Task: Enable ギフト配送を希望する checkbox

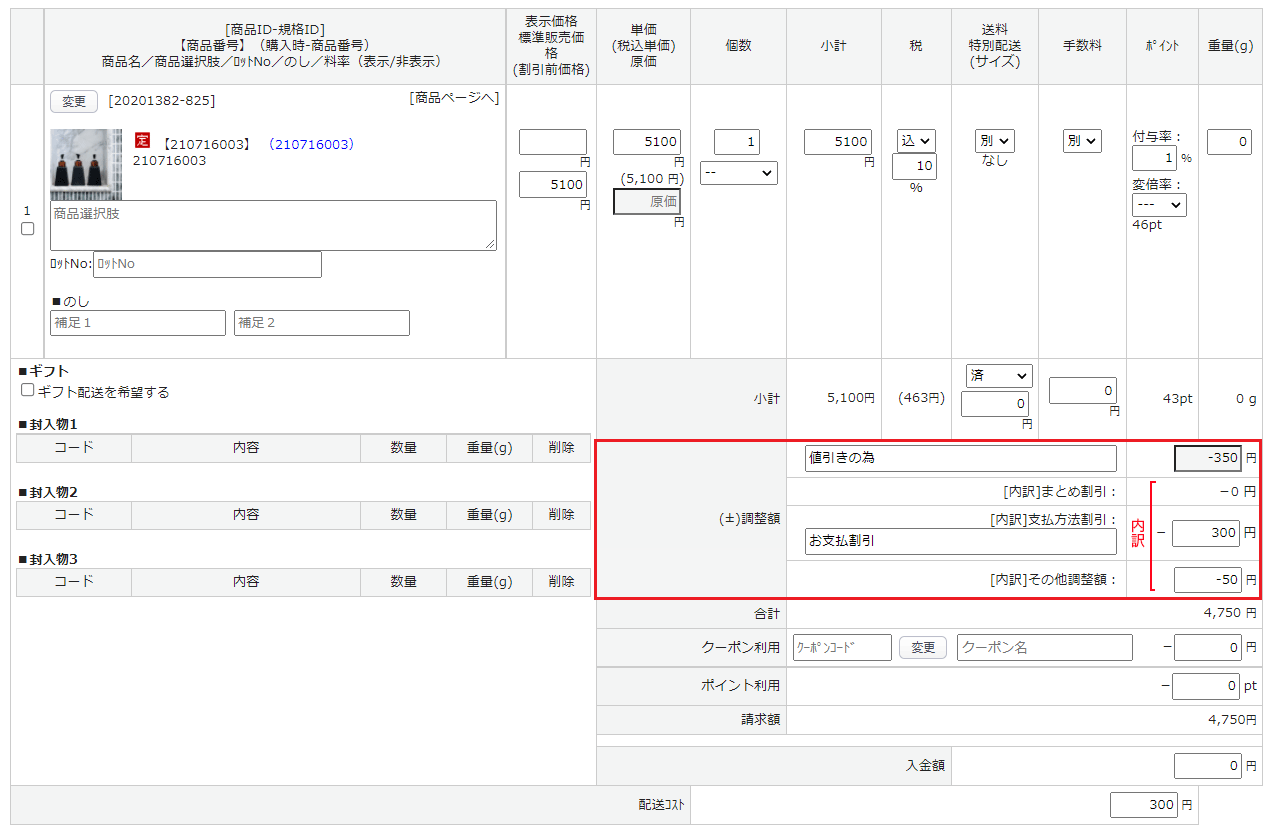Action: 28,391
